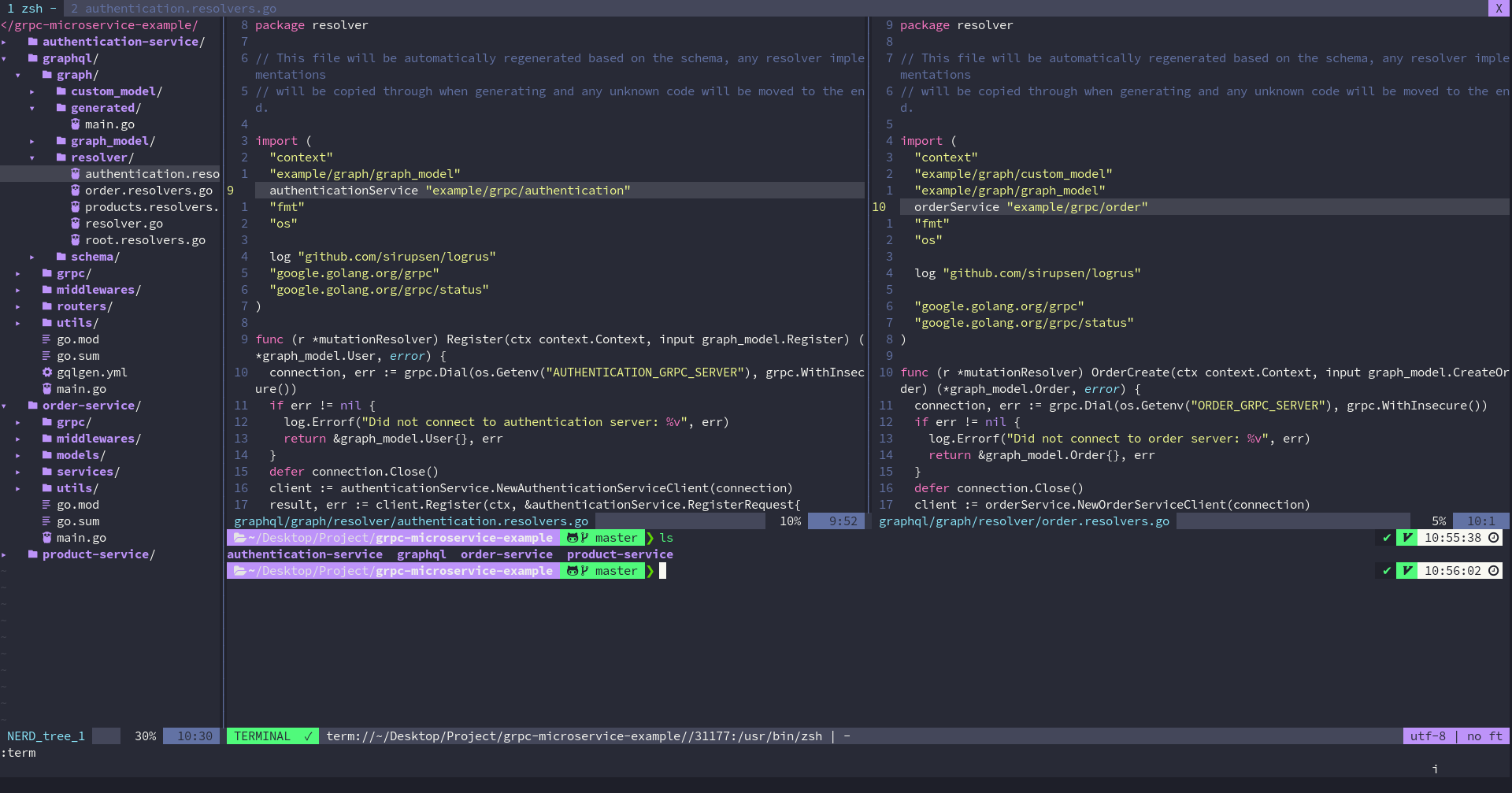This screenshot has width=1512, height=793.
Task: Open gqlgen.yml config file
Action: pos(91,372)
